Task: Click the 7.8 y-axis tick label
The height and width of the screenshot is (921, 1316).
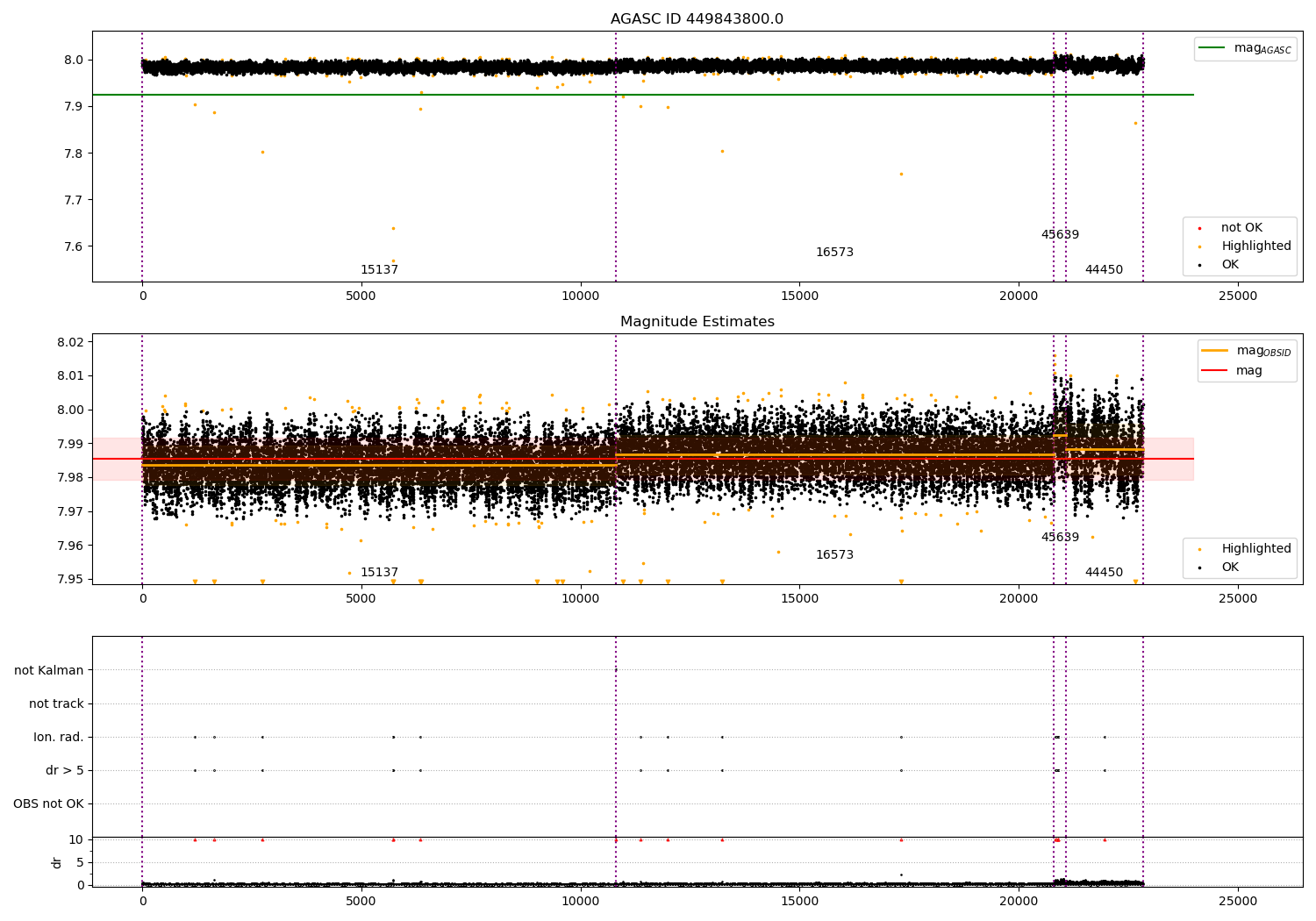Action: point(73,153)
